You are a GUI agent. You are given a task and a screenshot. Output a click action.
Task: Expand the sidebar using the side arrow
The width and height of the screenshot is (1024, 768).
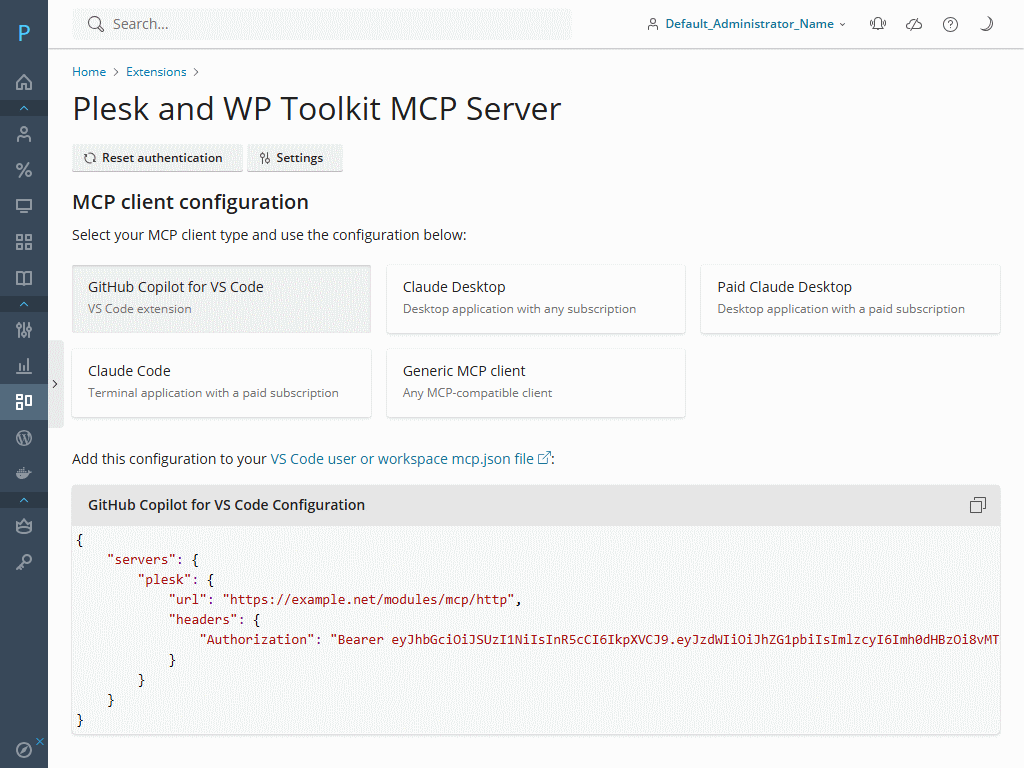(x=55, y=383)
